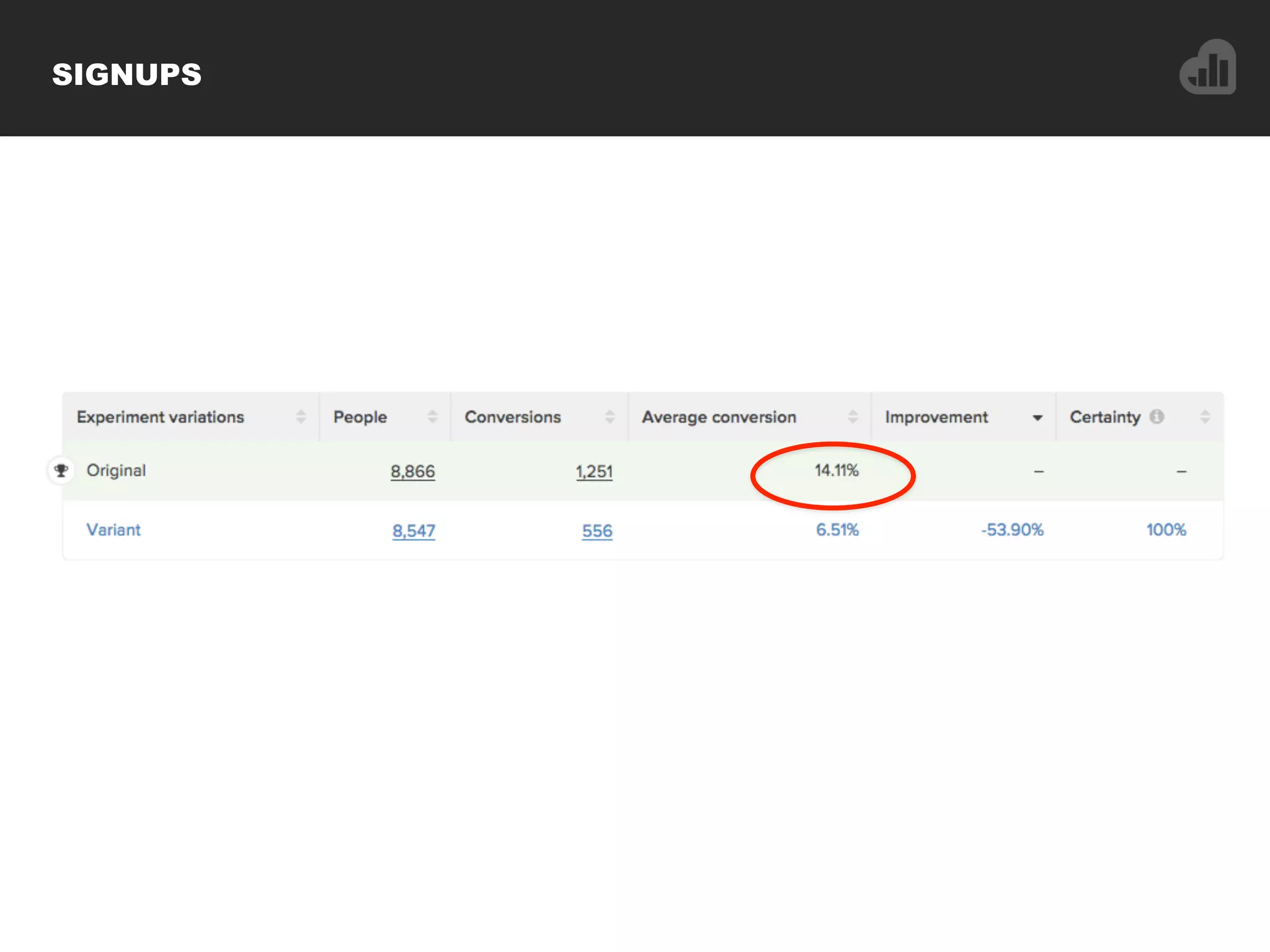Image resolution: width=1270 pixels, height=952 pixels.
Task: Toggle Improvement descending sort arrow
Action: tap(1037, 418)
